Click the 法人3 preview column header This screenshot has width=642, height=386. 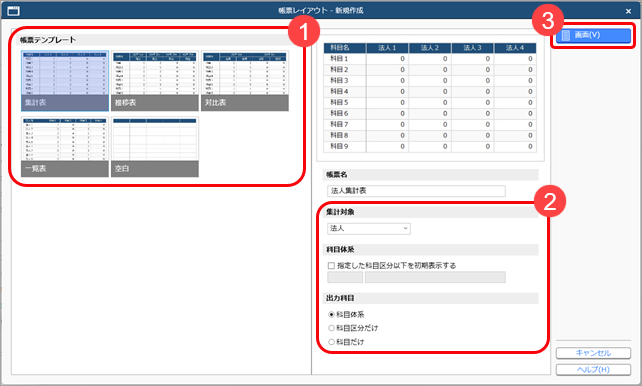(x=472, y=48)
